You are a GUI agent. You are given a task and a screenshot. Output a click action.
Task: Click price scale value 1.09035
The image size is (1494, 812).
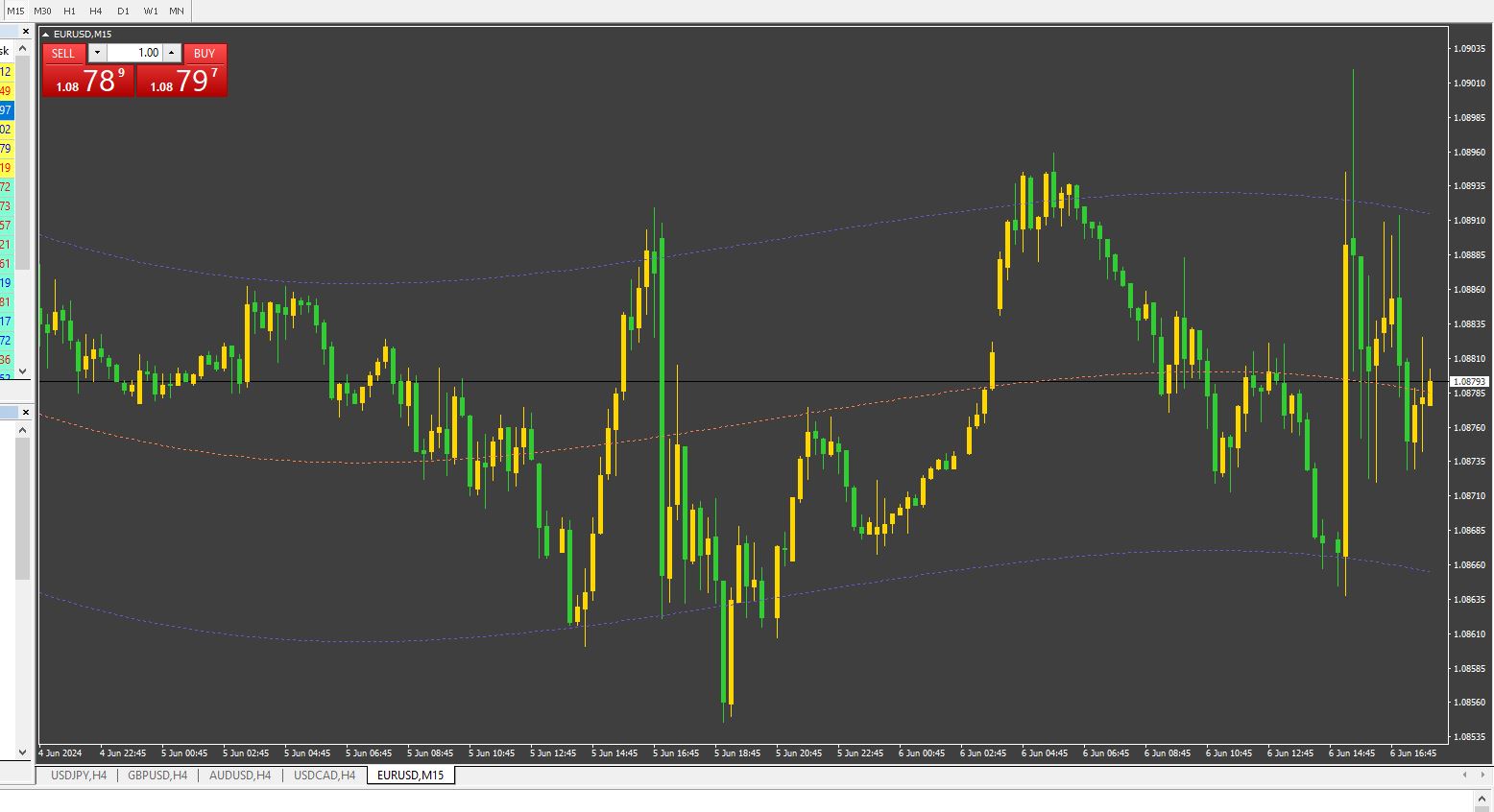[1469, 48]
